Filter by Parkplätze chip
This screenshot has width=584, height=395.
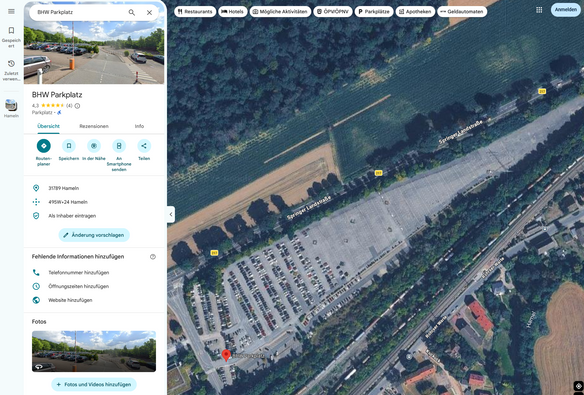pos(374,12)
